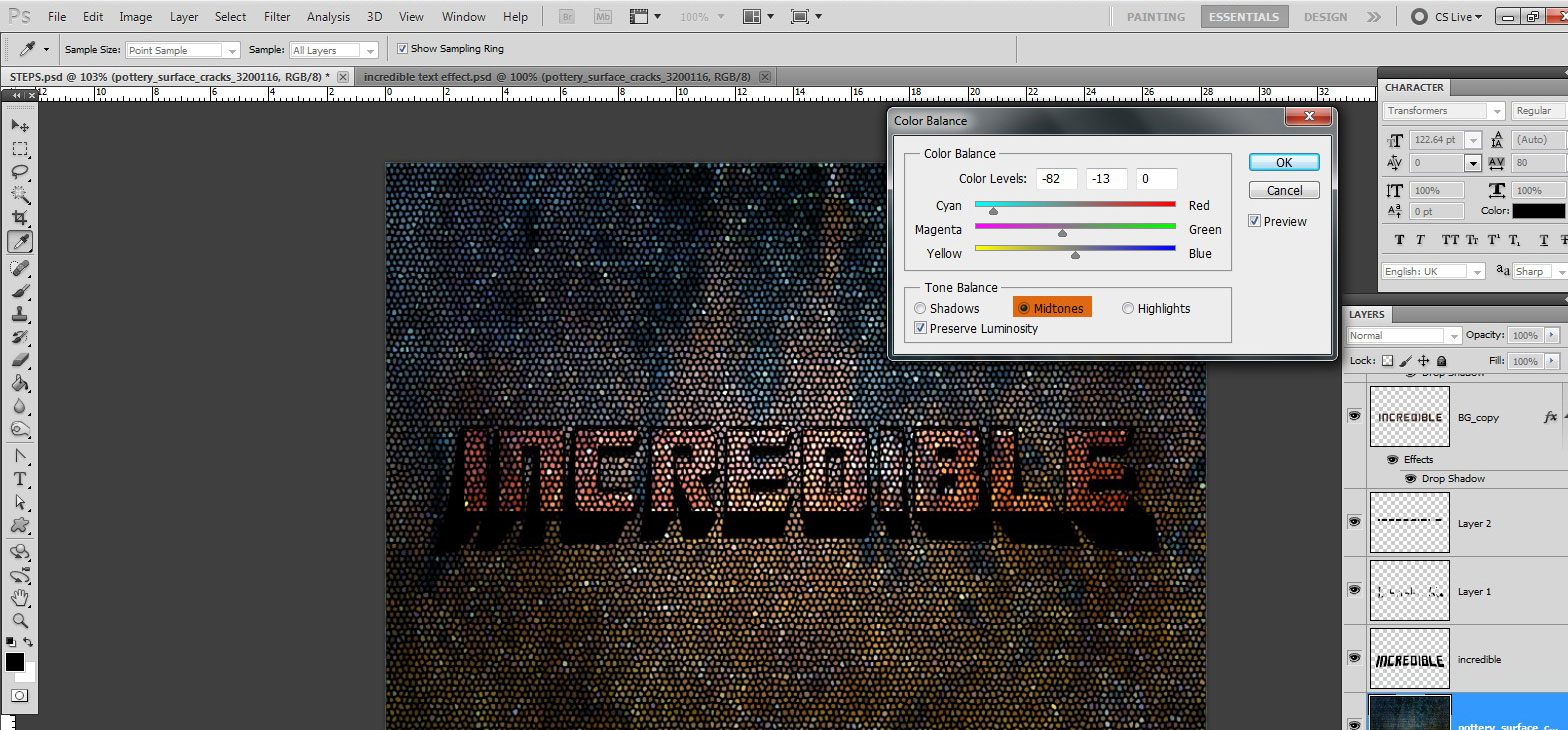Switch to incredible text effect.psd tab
Viewport: 1568px width, 730px height.
point(557,77)
